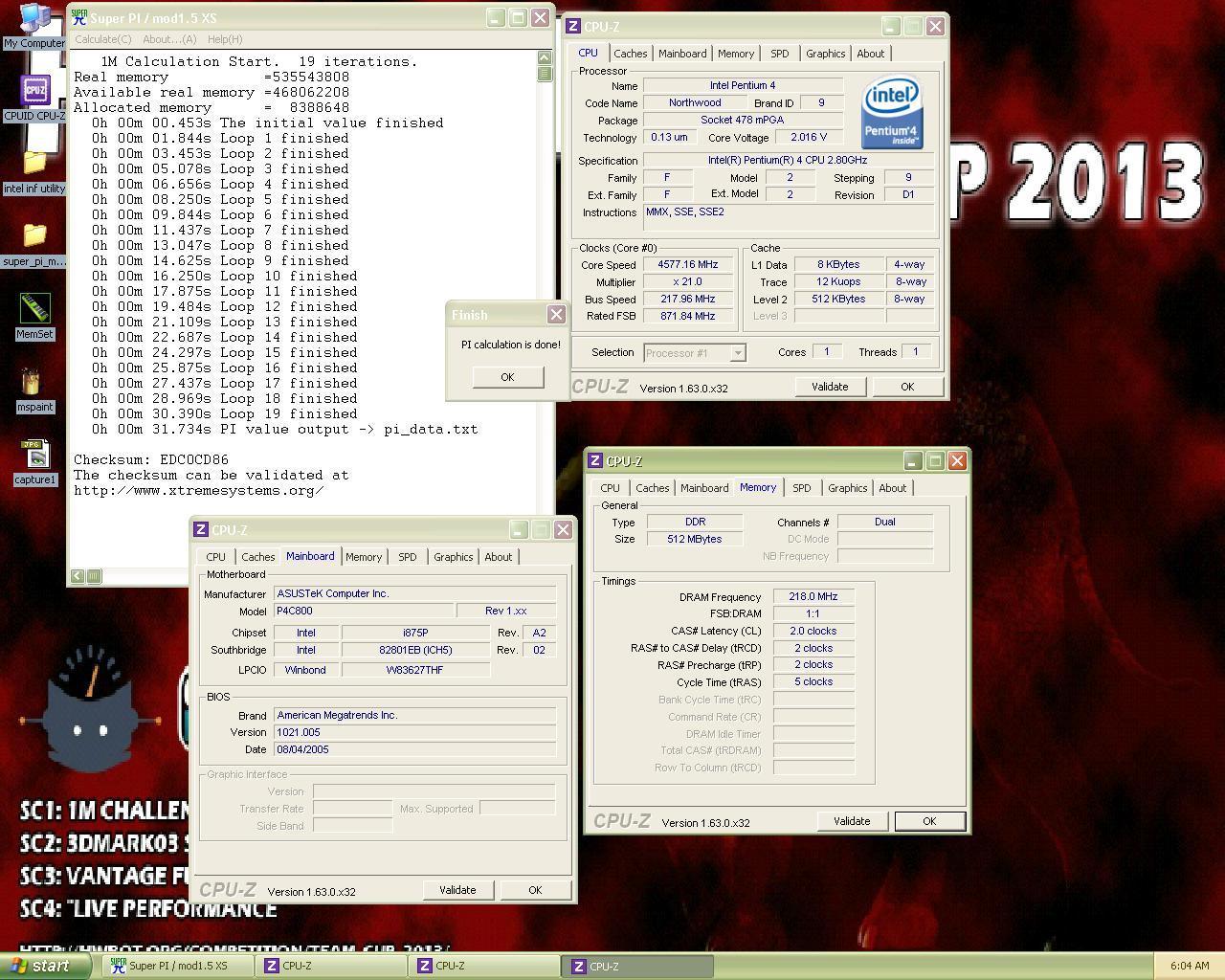The height and width of the screenshot is (980, 1225).
Task: Click BIOS Date field 08/04/2005
Action: (414, 750)
